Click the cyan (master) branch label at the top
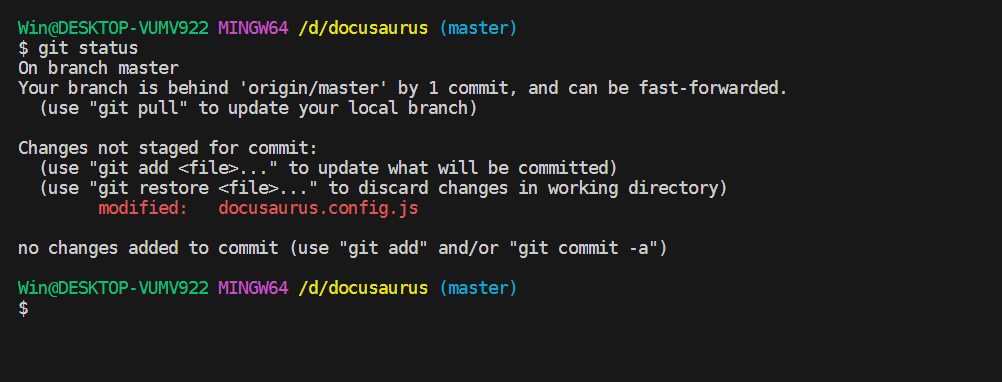The height and width of the screenshot is (382, 1002). click(x=478, y=28)
